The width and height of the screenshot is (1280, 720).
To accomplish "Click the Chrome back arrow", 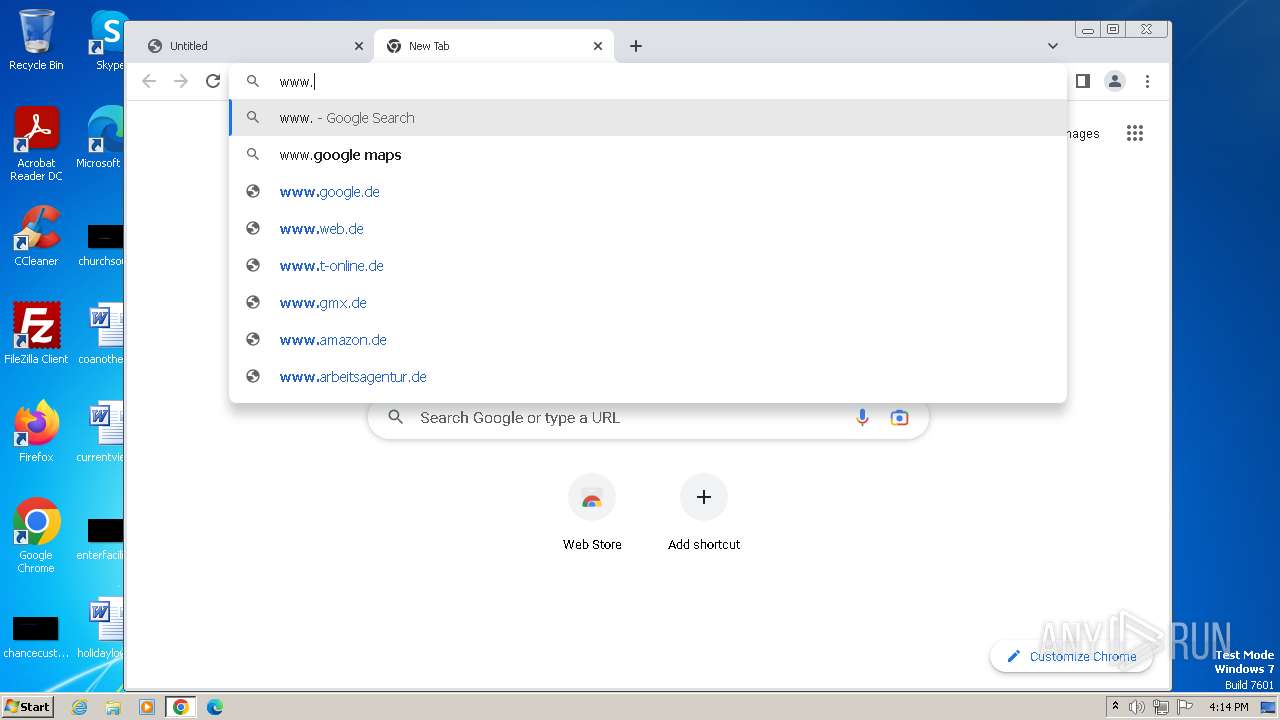I will (149, 81).
